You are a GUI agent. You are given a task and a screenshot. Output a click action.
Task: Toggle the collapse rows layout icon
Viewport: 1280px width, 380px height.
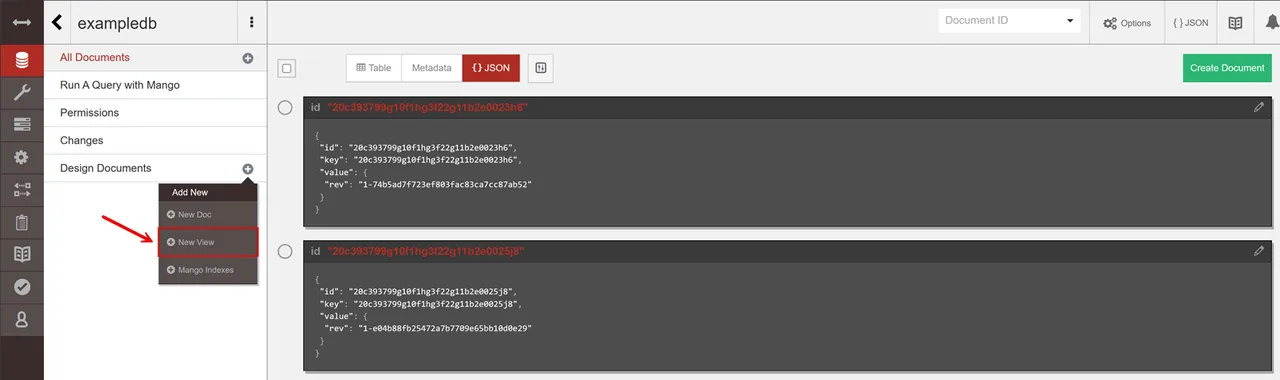(x=541, y=68)
